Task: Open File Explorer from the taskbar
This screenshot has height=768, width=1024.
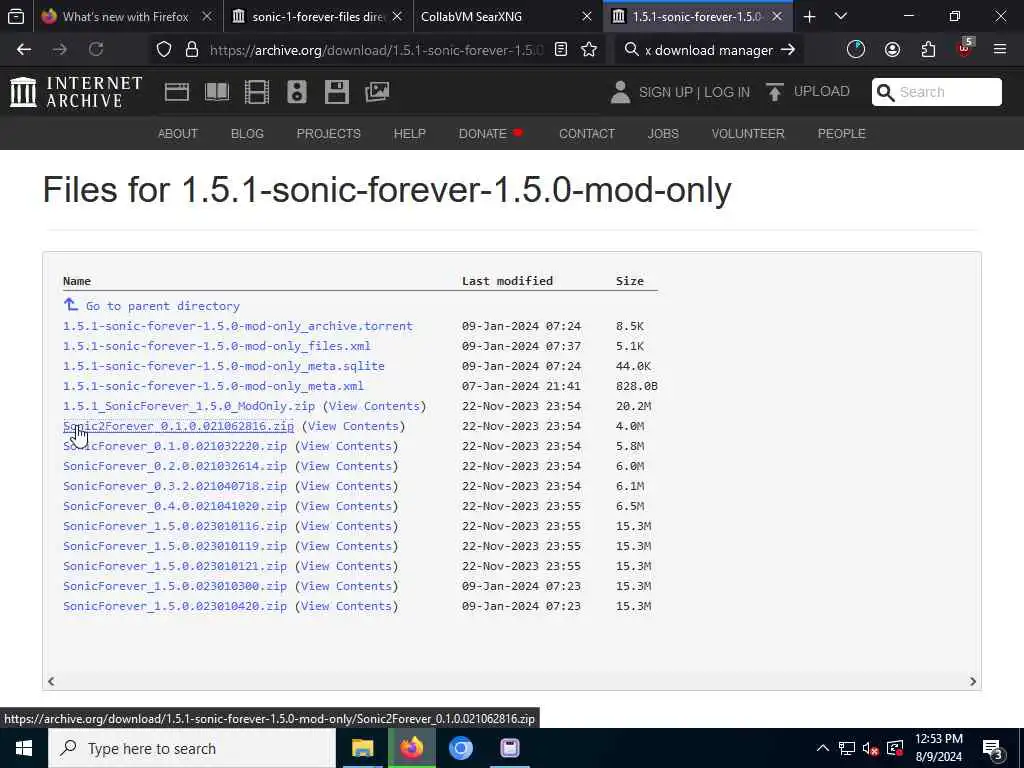Action: (362, 748)
